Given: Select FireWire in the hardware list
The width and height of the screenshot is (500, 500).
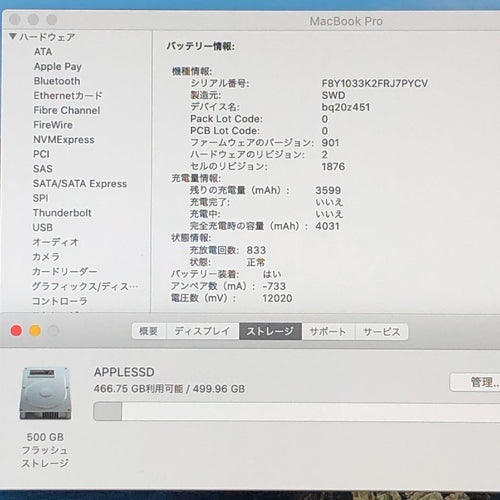Looking at the screenshot, I should pyautogui.click(x=53, y=125).
